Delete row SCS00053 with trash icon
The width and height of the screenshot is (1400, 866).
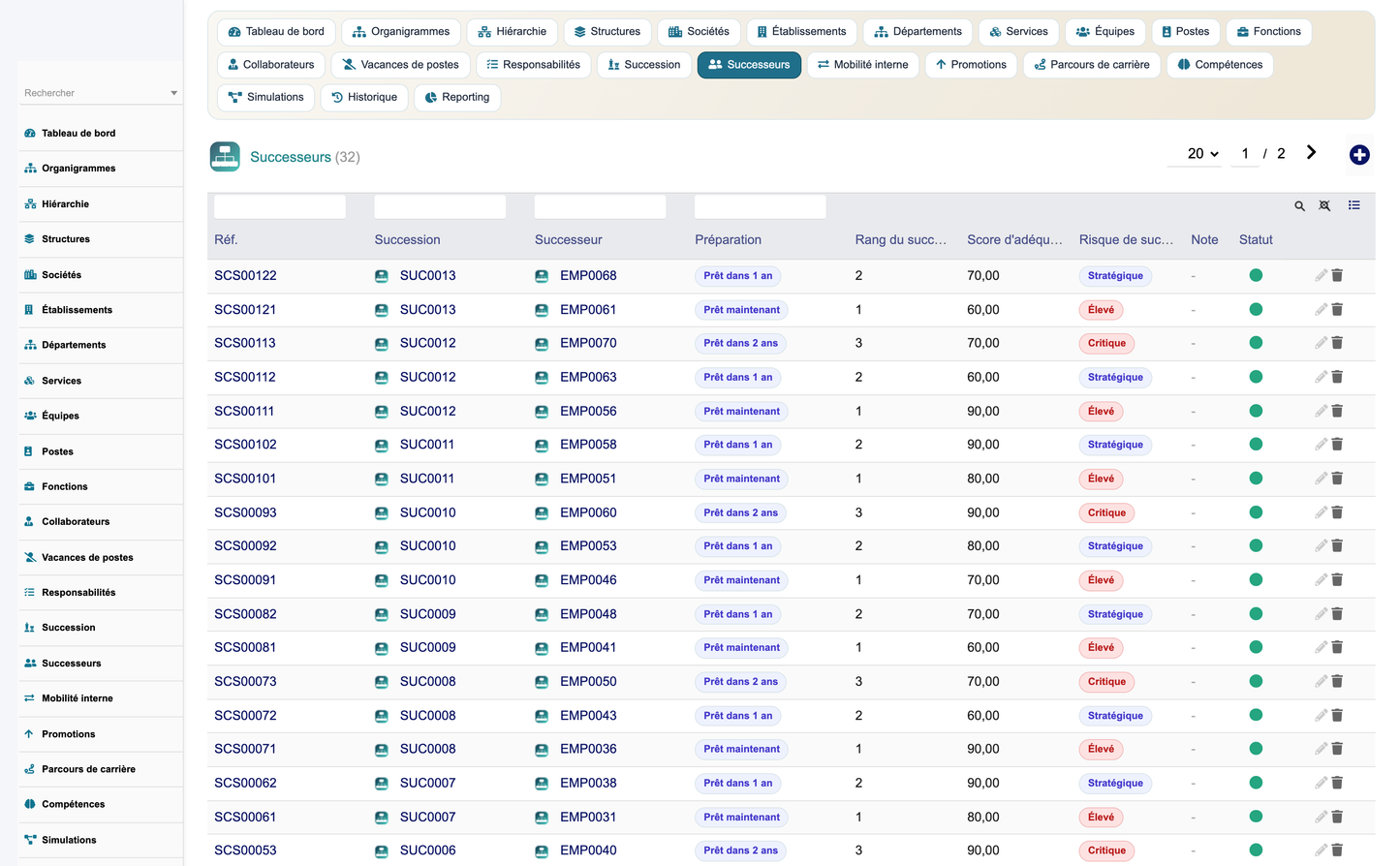pyautogui.click(x=1337, y=851)
